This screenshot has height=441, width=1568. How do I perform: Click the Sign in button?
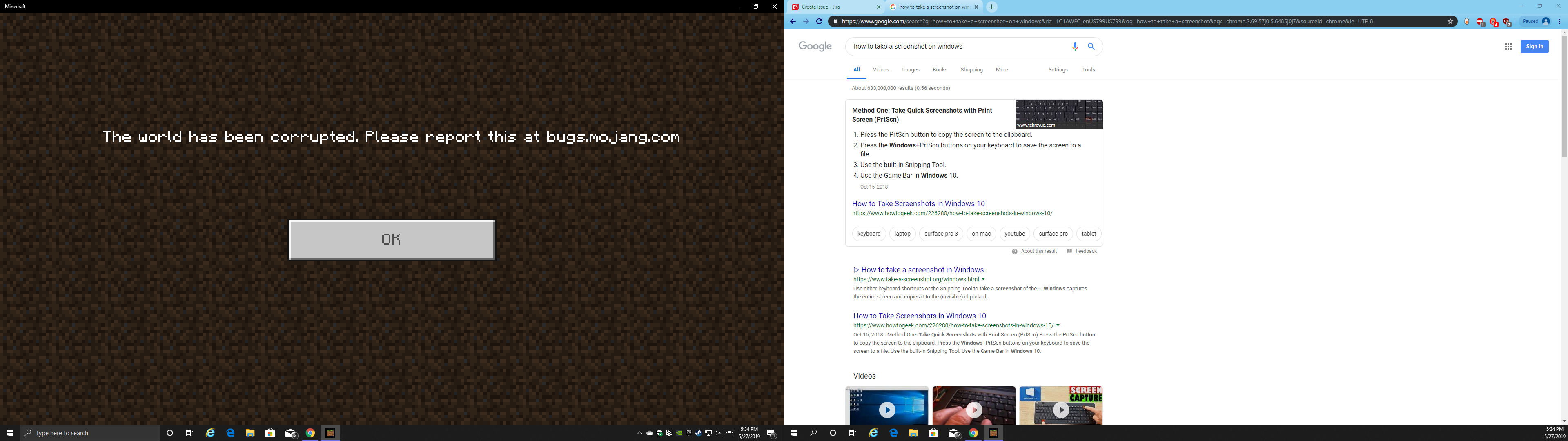[x=1534, y=46]
